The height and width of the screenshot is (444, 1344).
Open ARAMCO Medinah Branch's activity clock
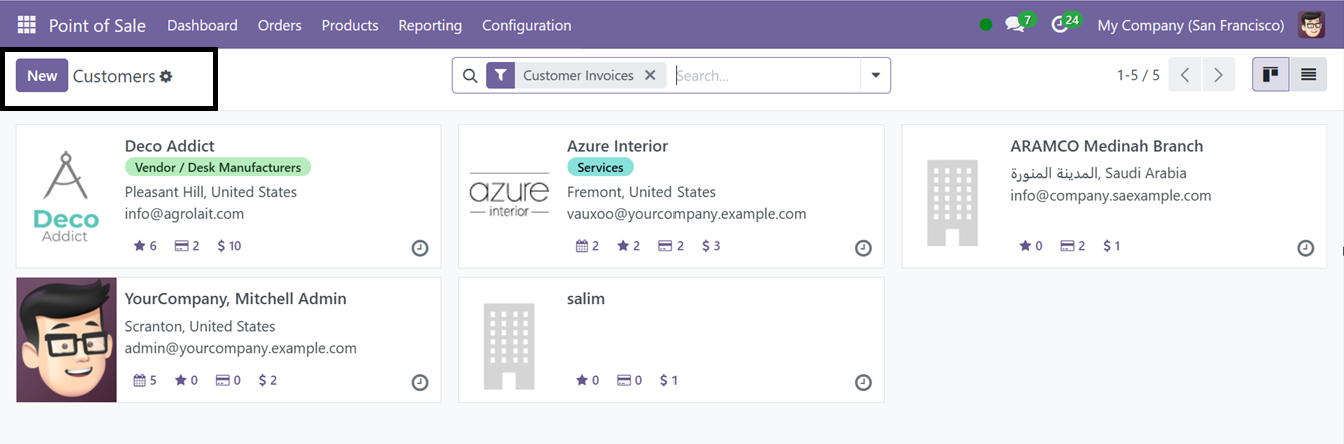(x=1306, y=248)
